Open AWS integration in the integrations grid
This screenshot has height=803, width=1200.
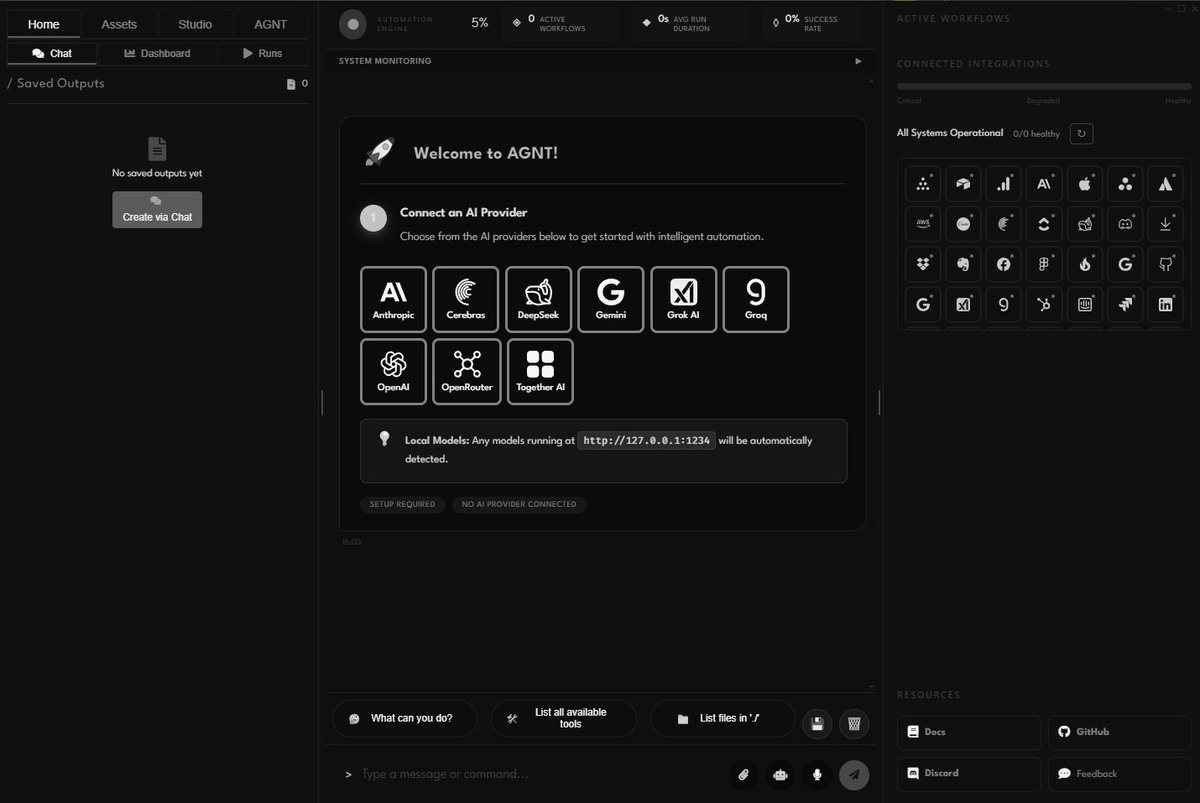[922, 224]
